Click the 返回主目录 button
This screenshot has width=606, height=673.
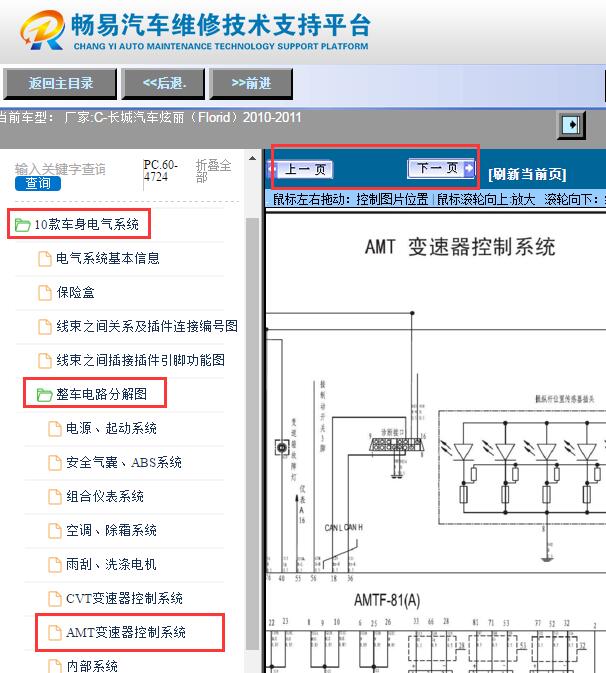tap(60, 83)
